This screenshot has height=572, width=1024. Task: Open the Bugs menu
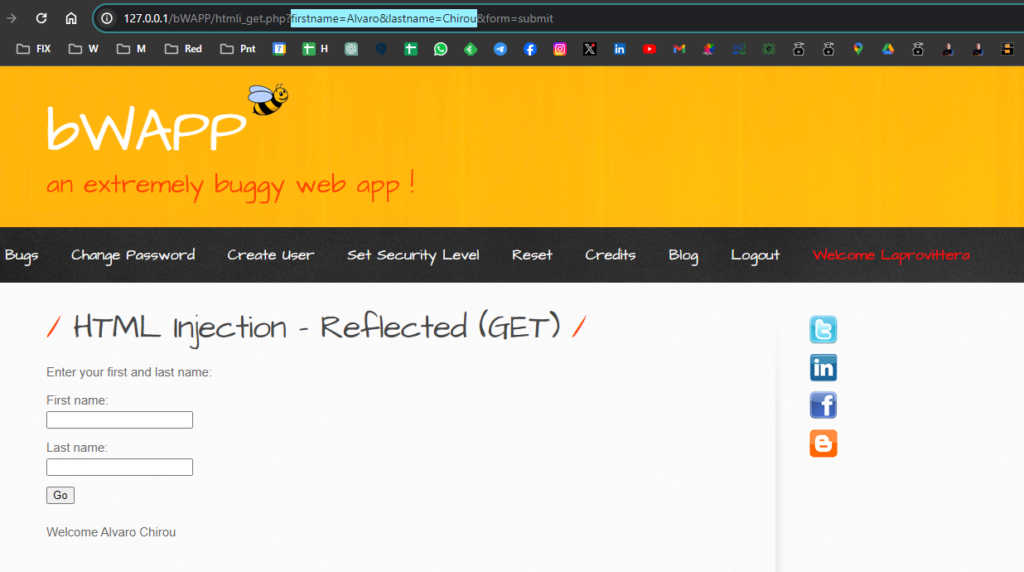tap(22, 255)
